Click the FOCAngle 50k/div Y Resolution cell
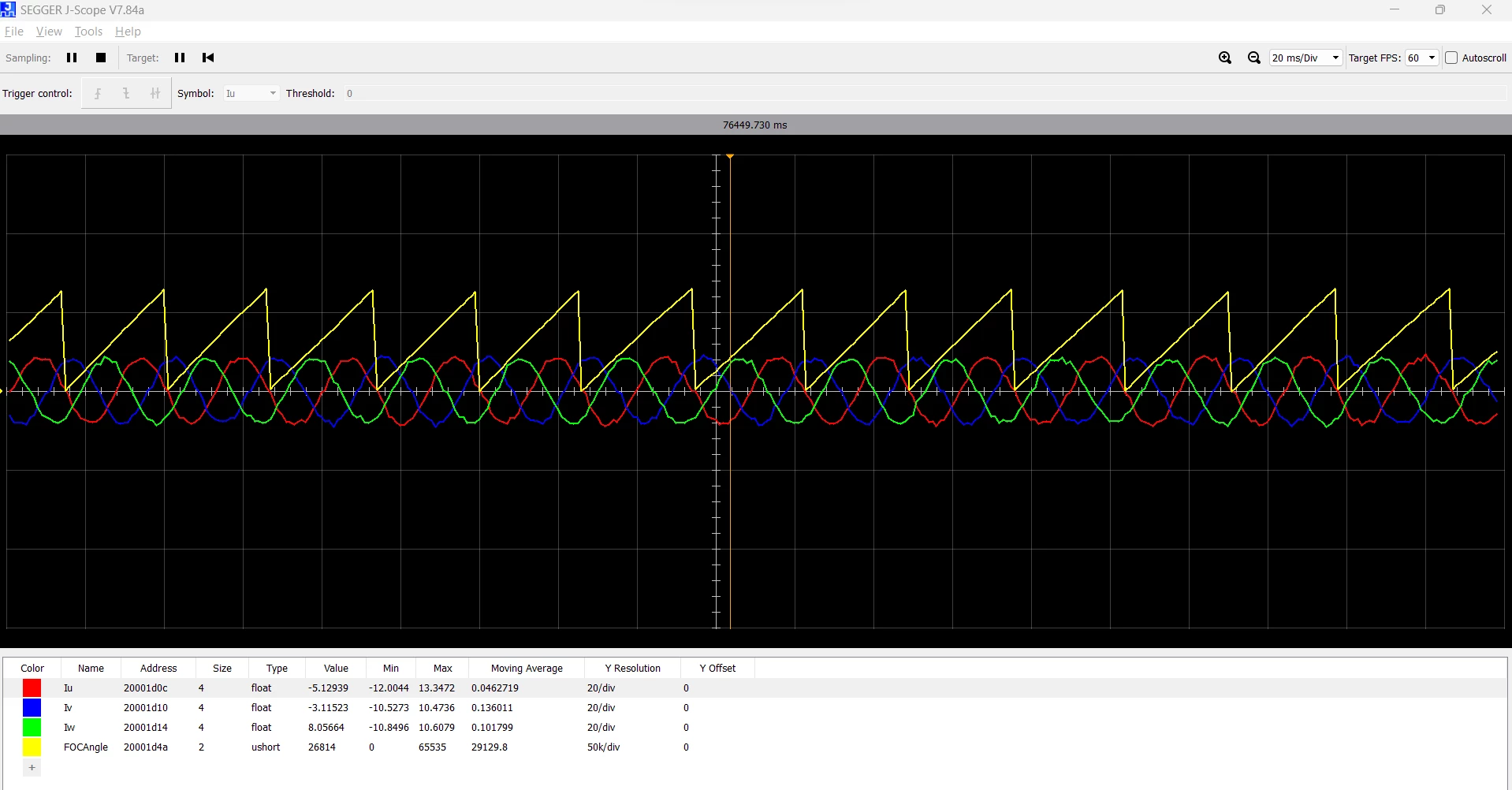Viewport: 1512px width, 790px height. 603,747
